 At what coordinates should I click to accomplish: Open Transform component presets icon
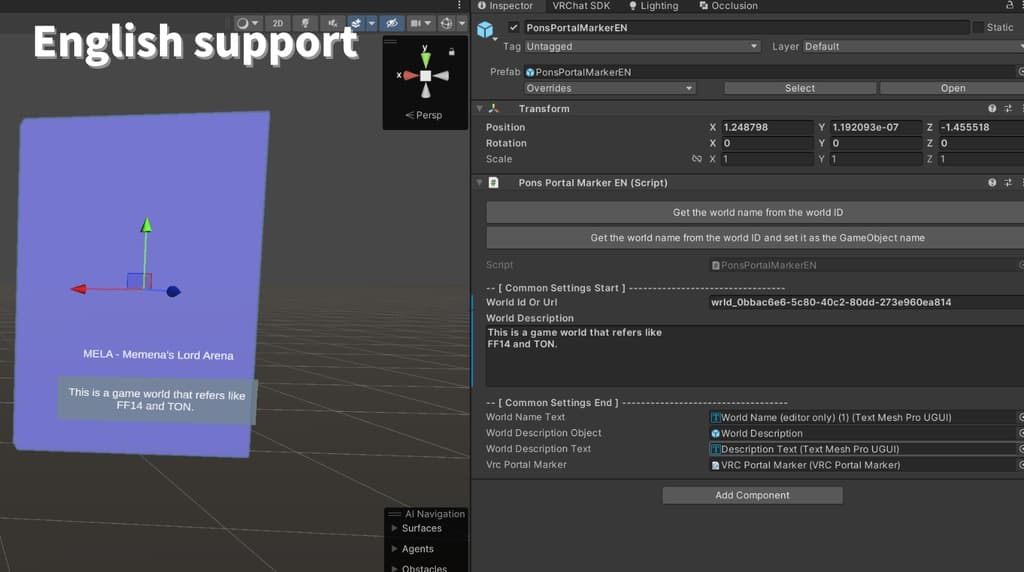(1008, 108)
